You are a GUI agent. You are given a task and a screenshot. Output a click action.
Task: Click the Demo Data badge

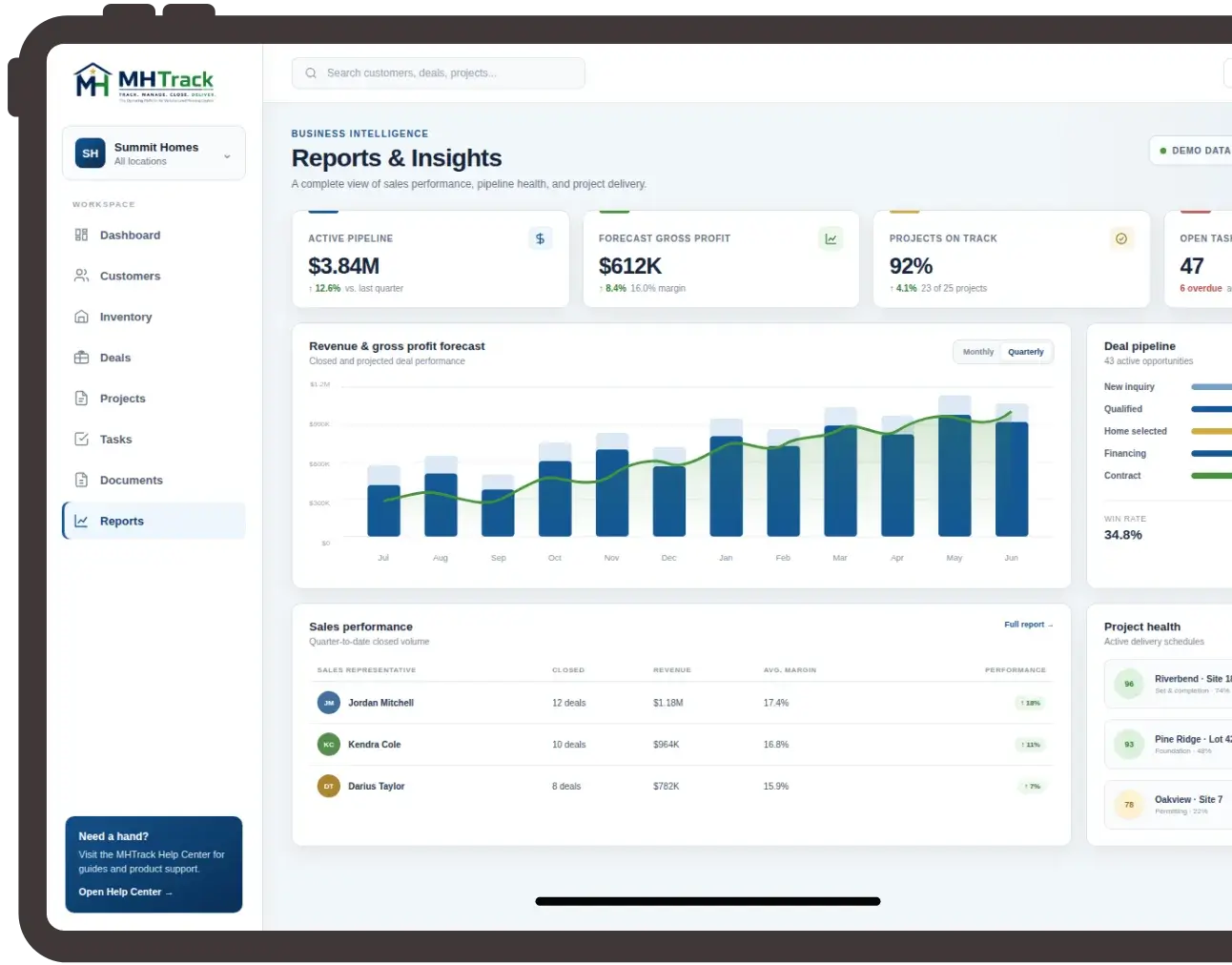(x=1192, y=151)
